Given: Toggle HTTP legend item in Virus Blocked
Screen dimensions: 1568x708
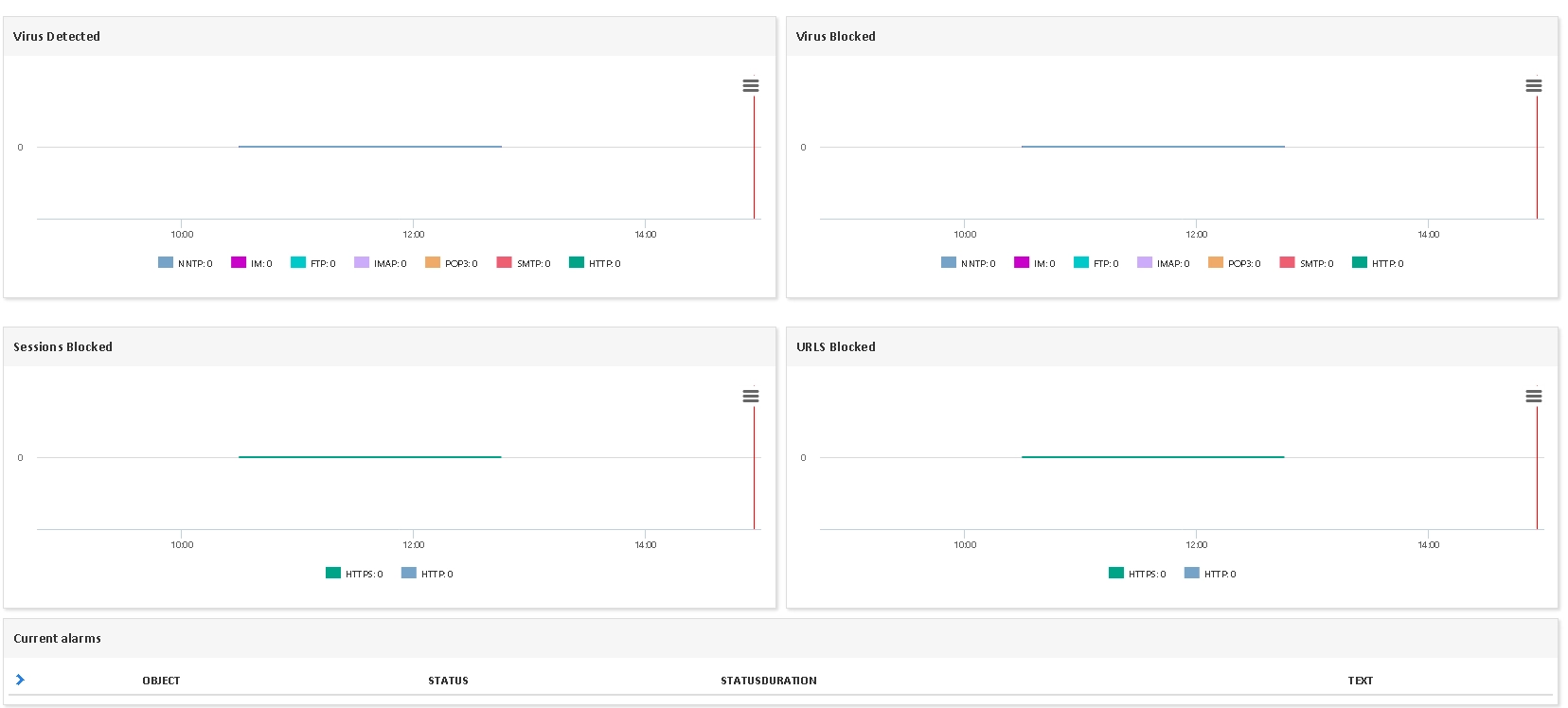Looking at the screenshot, I should click(x=1379, y=263).
